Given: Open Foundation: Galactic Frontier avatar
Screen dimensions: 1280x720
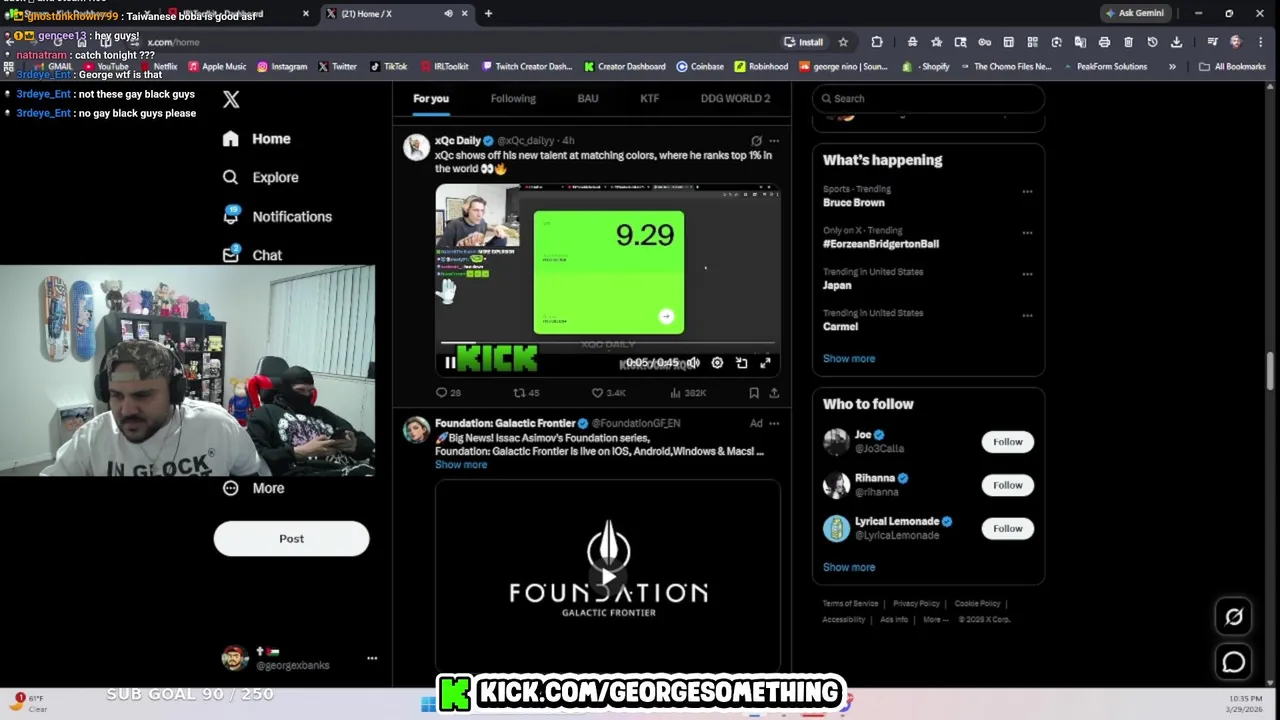Looking at the screenshot, I should point(416,430).
